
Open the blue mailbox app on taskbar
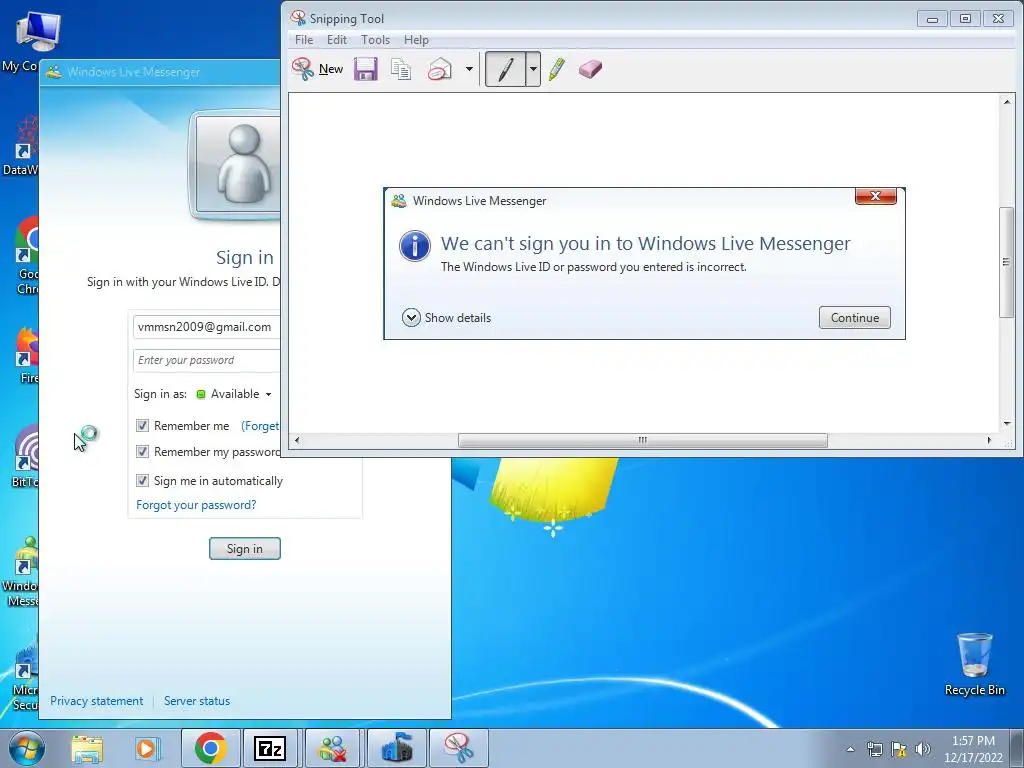pyautogui.click(x=396, y=748)
